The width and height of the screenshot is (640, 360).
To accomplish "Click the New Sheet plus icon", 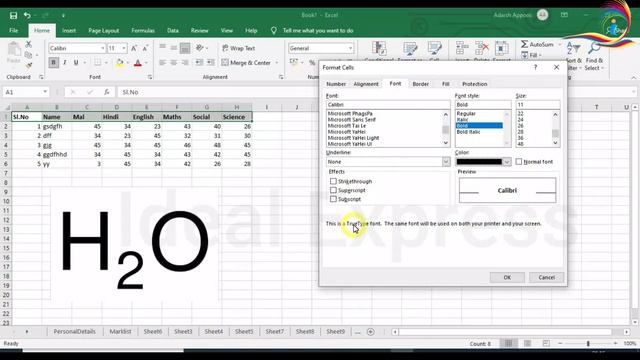I will [371, 332].
